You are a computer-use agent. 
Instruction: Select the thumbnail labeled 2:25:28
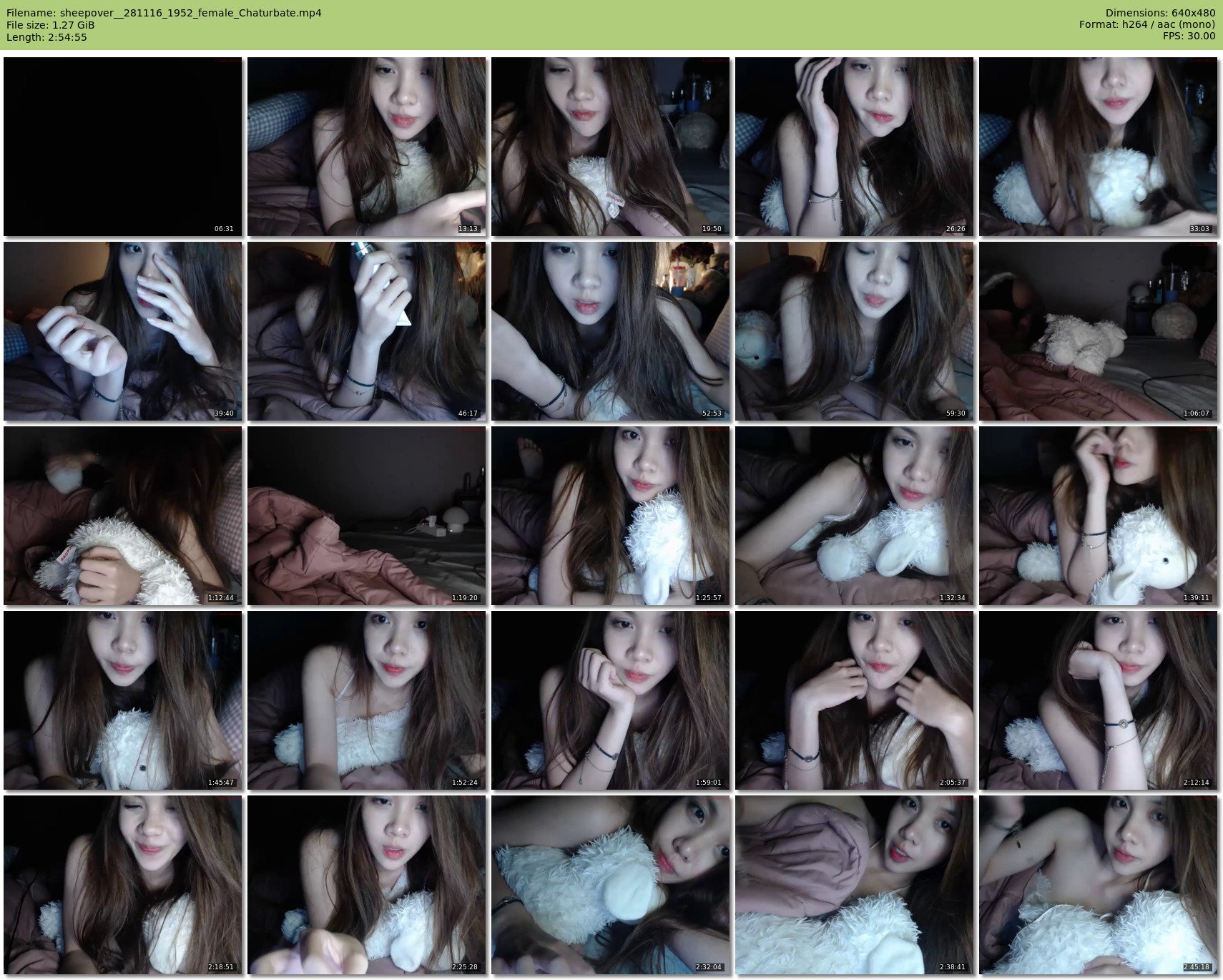coord(366,885)
